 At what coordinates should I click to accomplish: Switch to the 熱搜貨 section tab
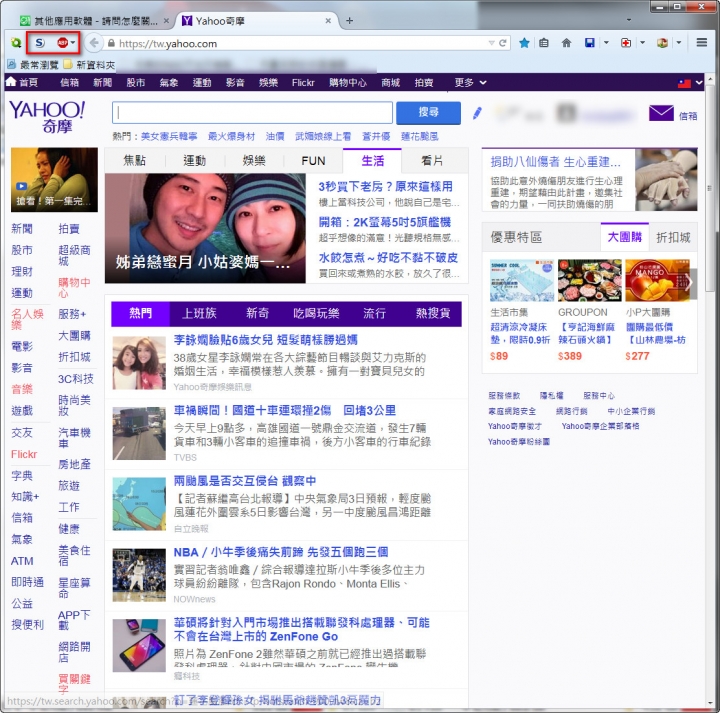tap(433, 314)
